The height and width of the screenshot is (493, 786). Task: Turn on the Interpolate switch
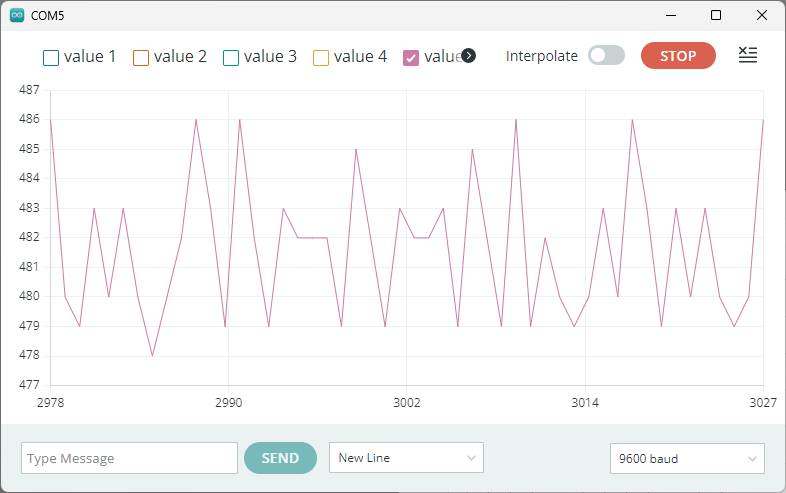[606, 56]
